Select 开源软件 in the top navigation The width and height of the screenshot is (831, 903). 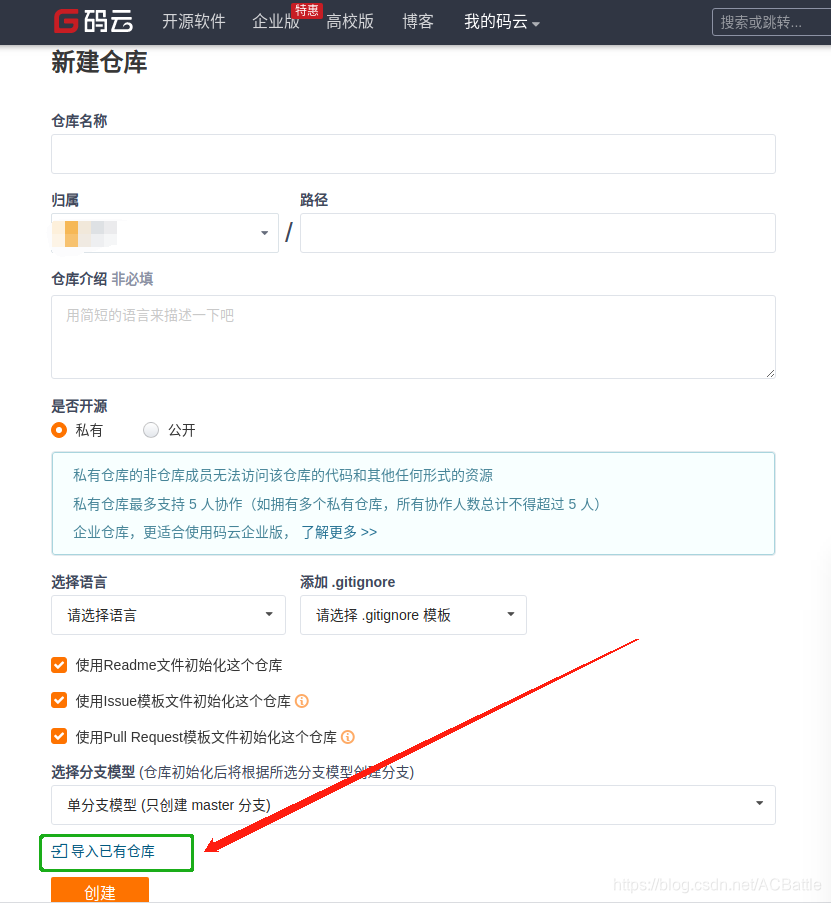[193, 21]
